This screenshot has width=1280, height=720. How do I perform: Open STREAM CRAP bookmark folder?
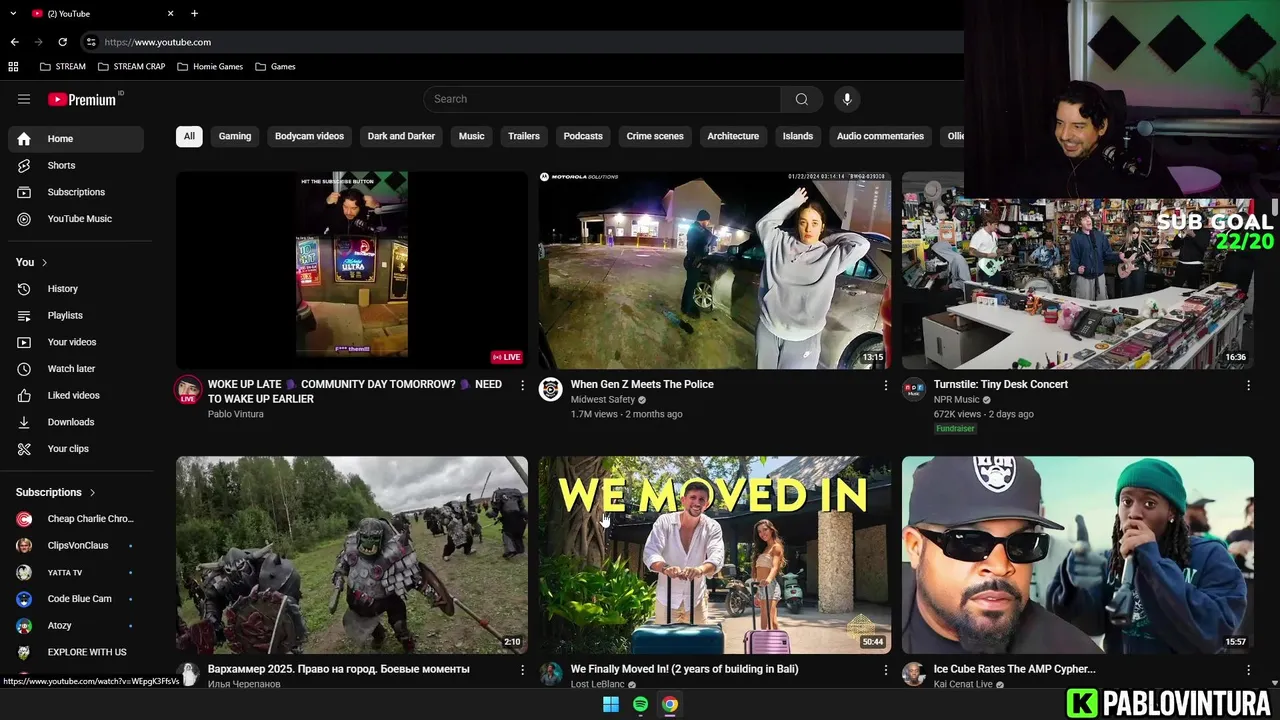[131, 67]
